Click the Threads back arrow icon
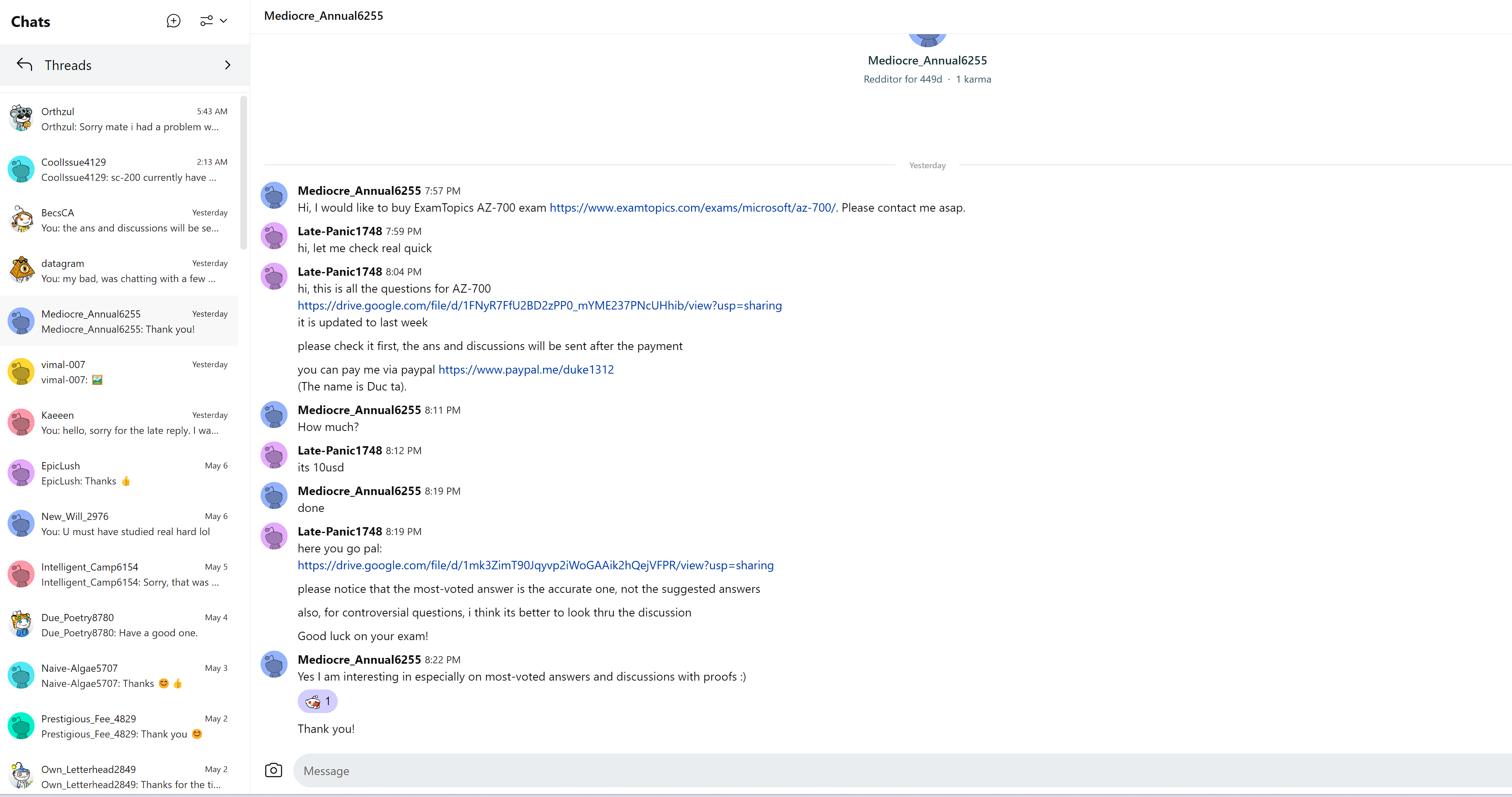Image resolution: width=1512 pixels, height=797 pixels. pos(24,65)
